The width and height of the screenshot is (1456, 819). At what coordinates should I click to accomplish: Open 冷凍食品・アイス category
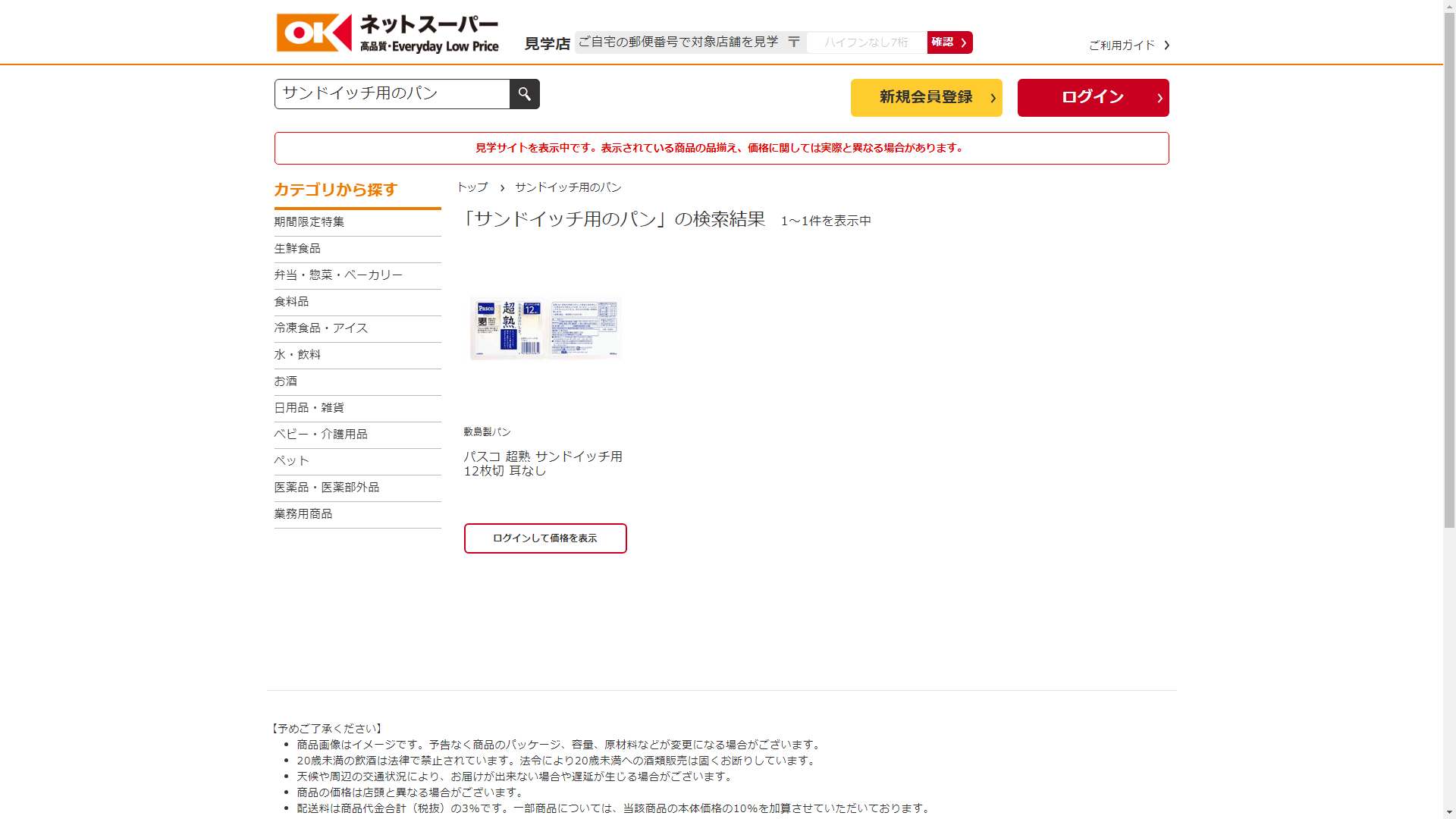tap(321, 328)
